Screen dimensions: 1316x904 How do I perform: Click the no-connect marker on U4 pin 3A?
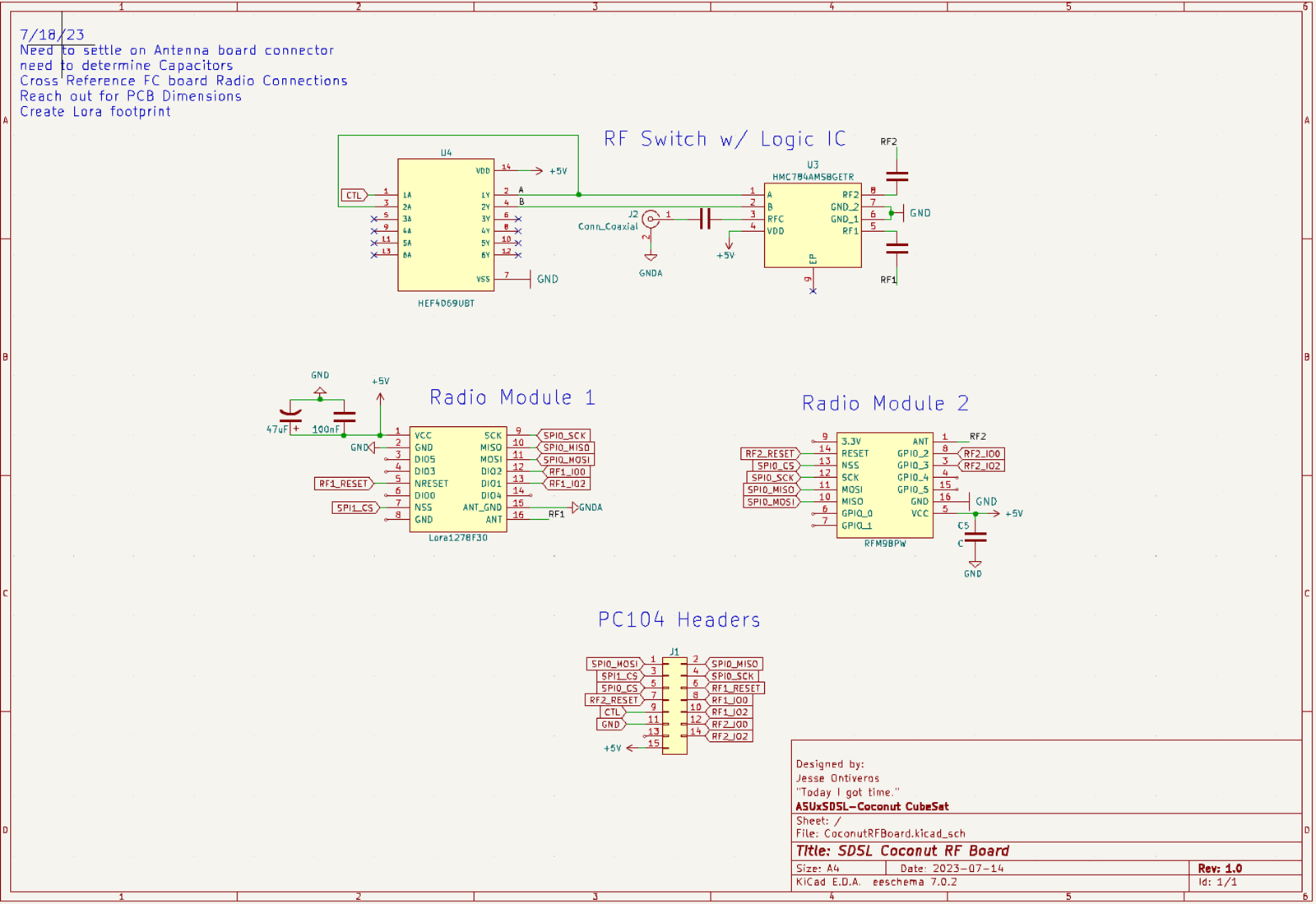pos(374,218)
